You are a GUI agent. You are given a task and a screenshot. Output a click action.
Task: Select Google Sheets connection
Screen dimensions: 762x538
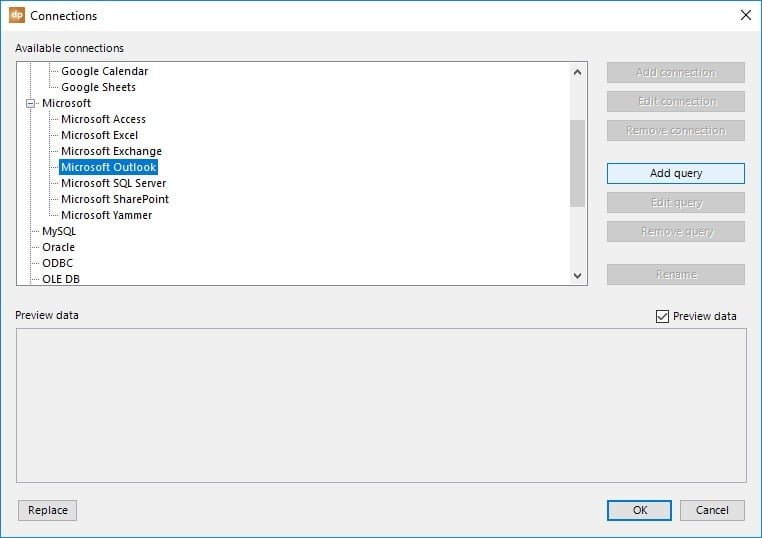(98, 87)
